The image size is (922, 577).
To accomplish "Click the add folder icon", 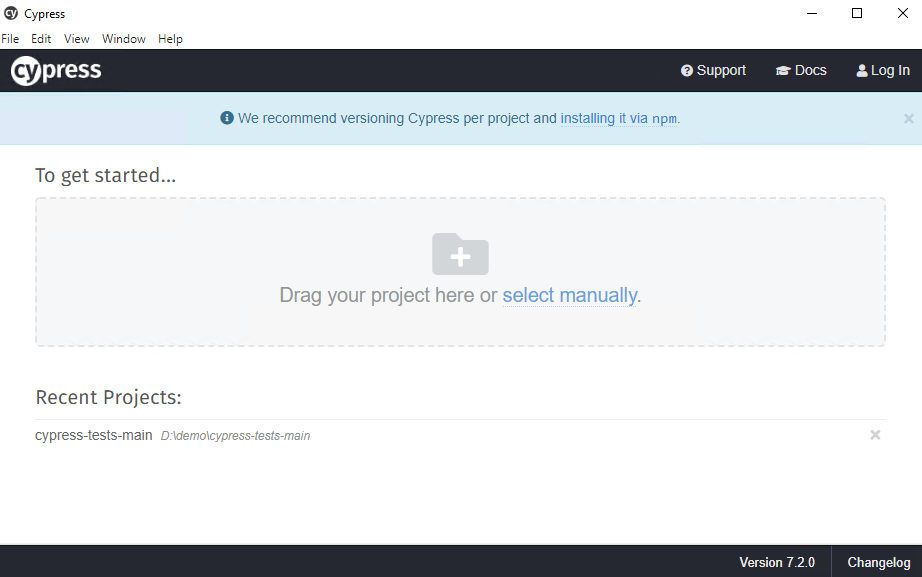I will click(460, 254).
